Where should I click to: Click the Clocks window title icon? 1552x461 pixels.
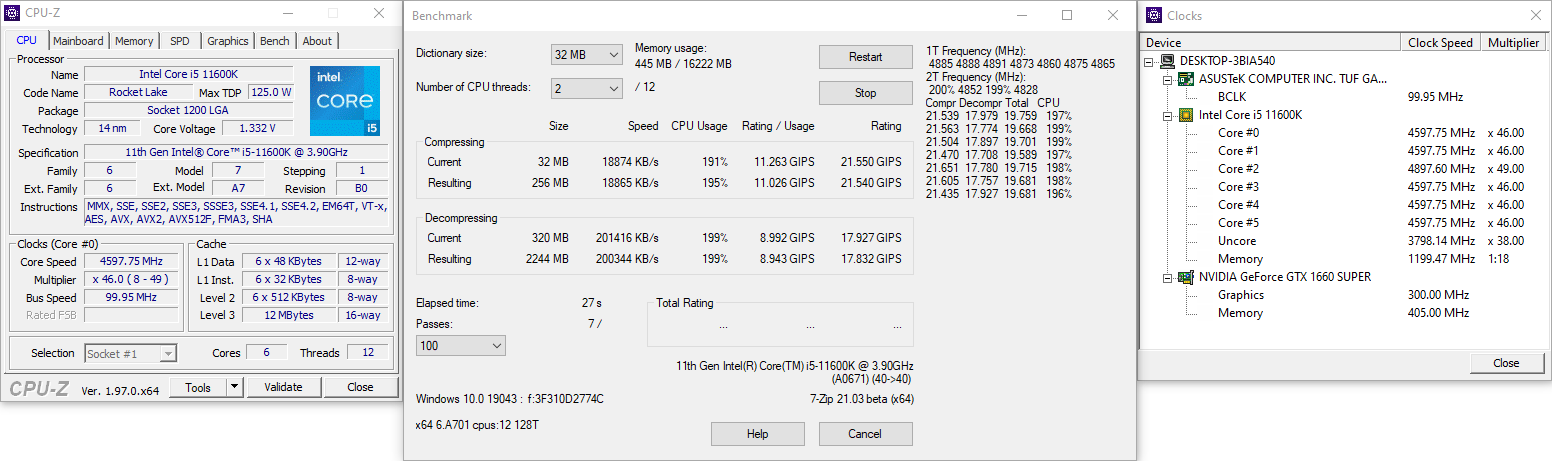coord(1151,15)
